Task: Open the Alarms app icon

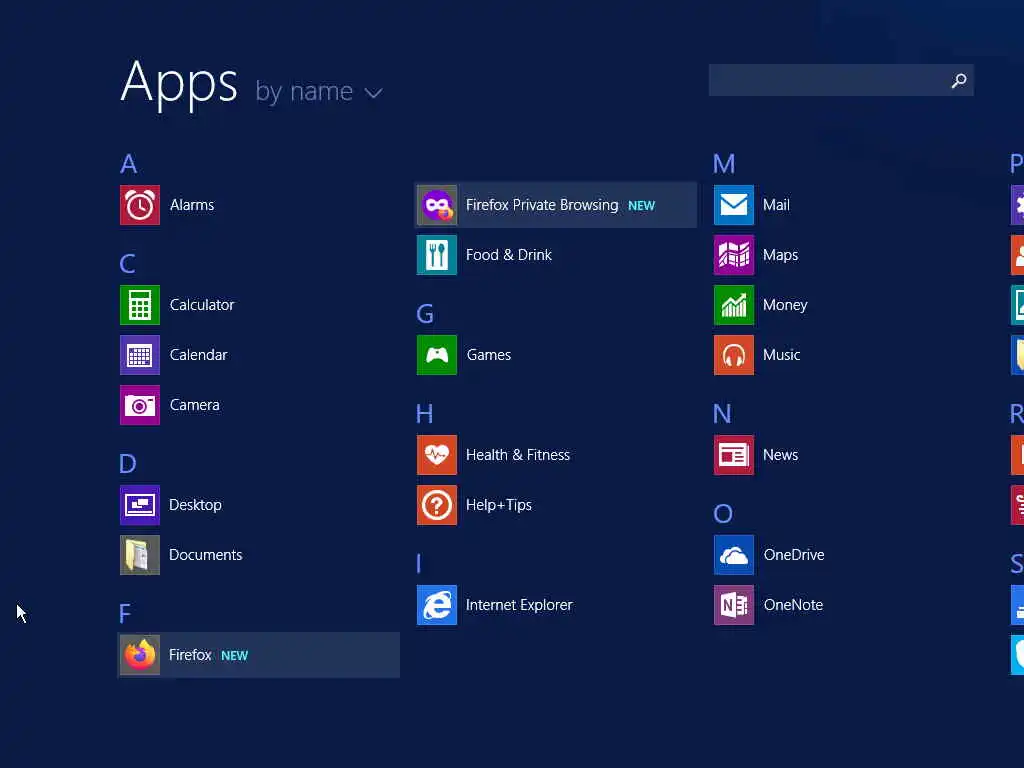Action: pyautogui.click(x=140, y=205)
